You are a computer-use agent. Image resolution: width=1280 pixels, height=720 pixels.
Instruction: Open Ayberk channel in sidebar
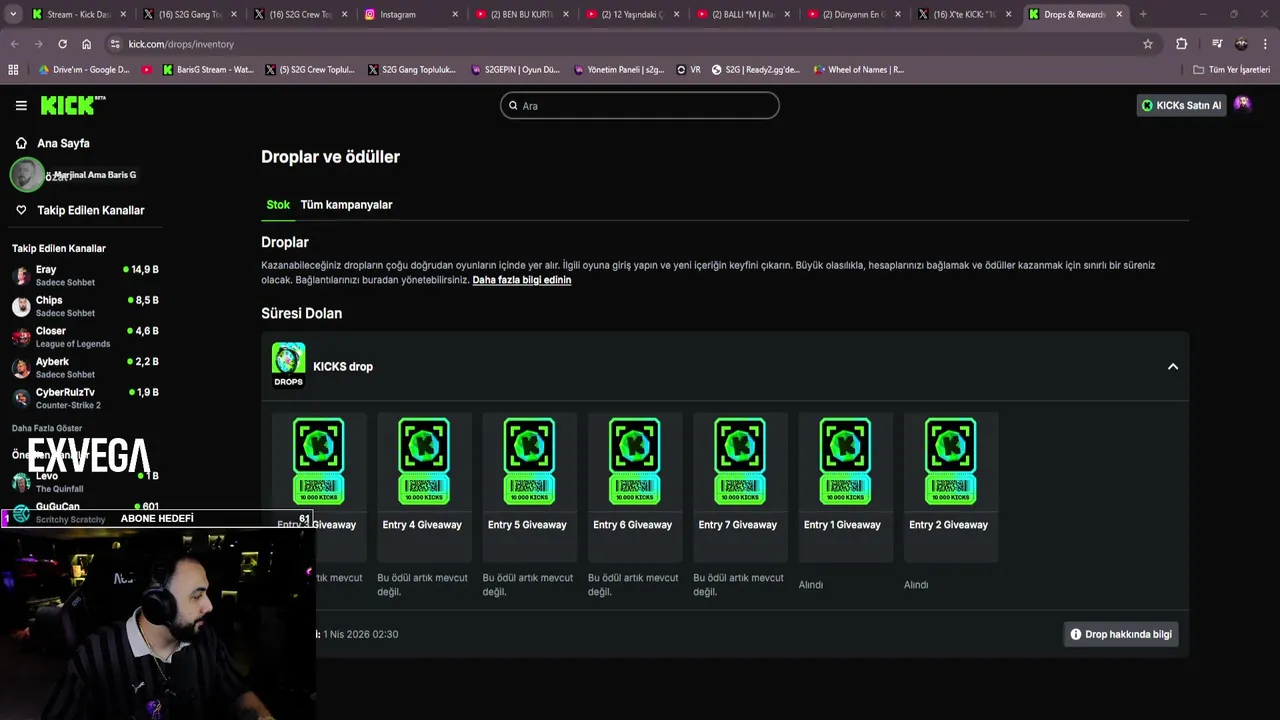85,367
